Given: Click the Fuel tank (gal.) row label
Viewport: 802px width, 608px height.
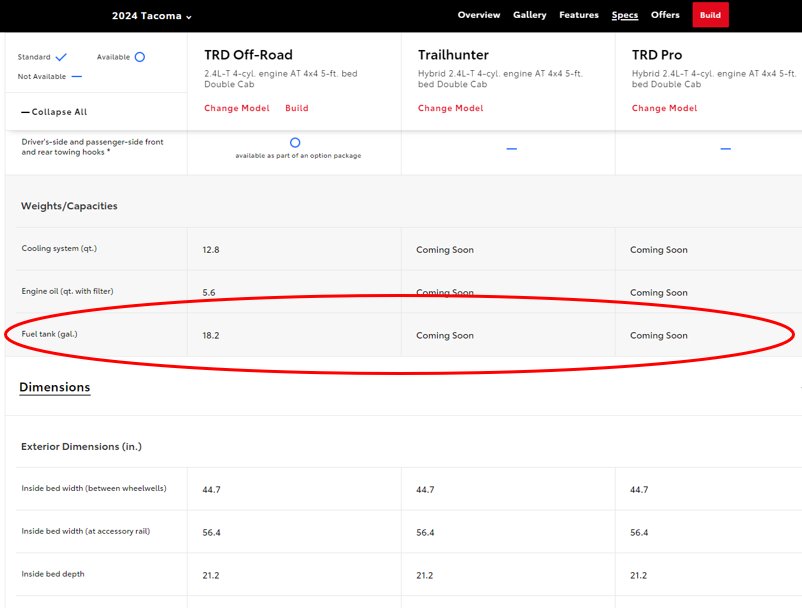Looking at the screenshot, I should 49,334.
